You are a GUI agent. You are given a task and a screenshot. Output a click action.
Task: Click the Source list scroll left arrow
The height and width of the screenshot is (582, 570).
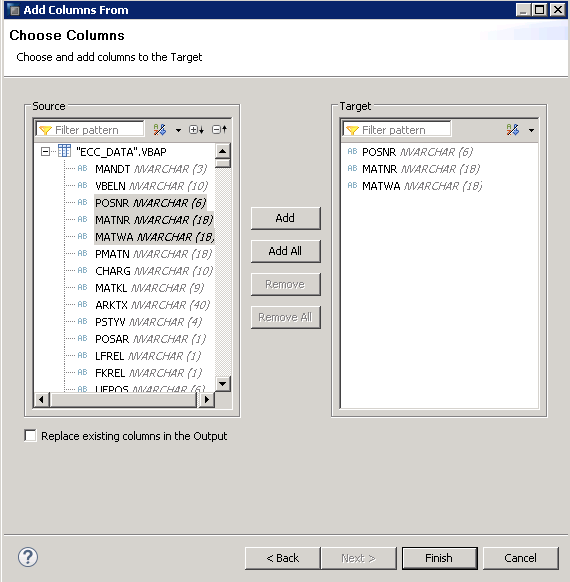(41, 399)
